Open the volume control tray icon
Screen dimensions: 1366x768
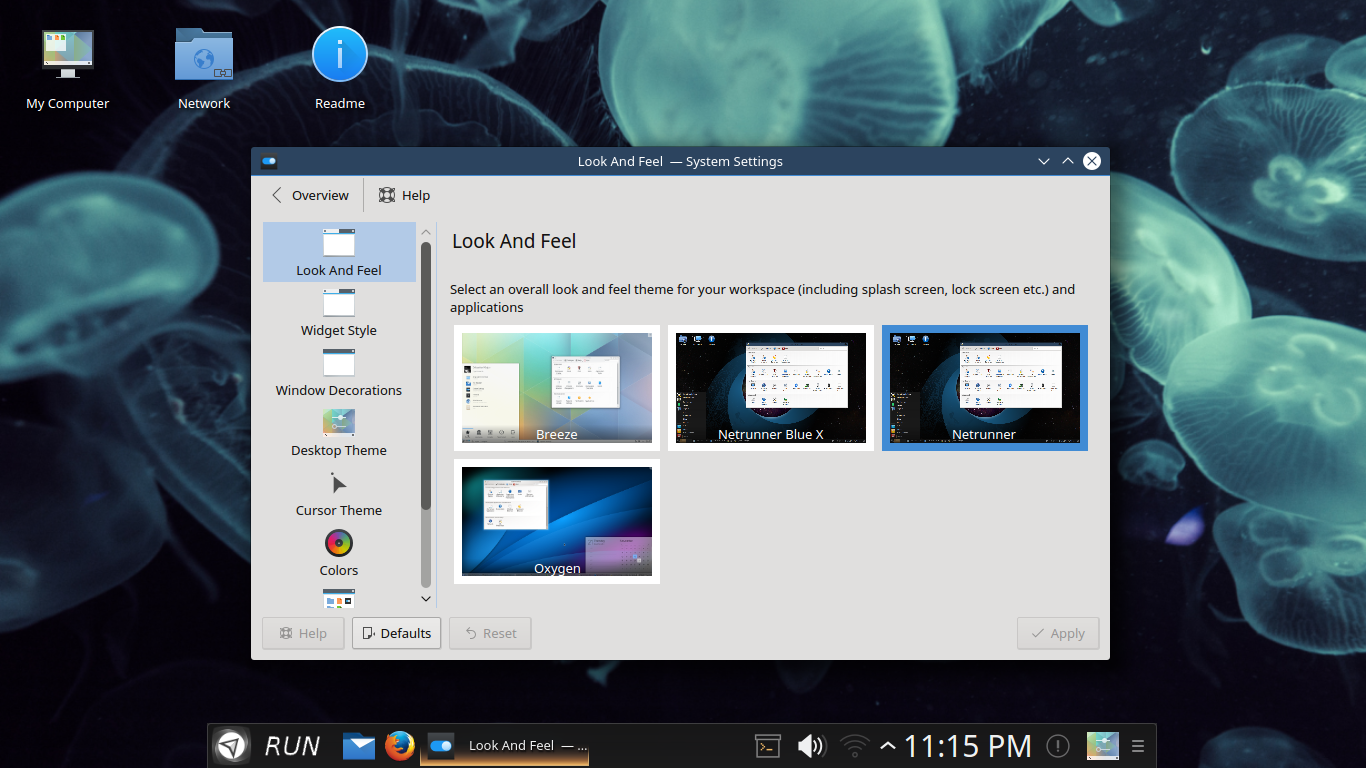point(811,746)
